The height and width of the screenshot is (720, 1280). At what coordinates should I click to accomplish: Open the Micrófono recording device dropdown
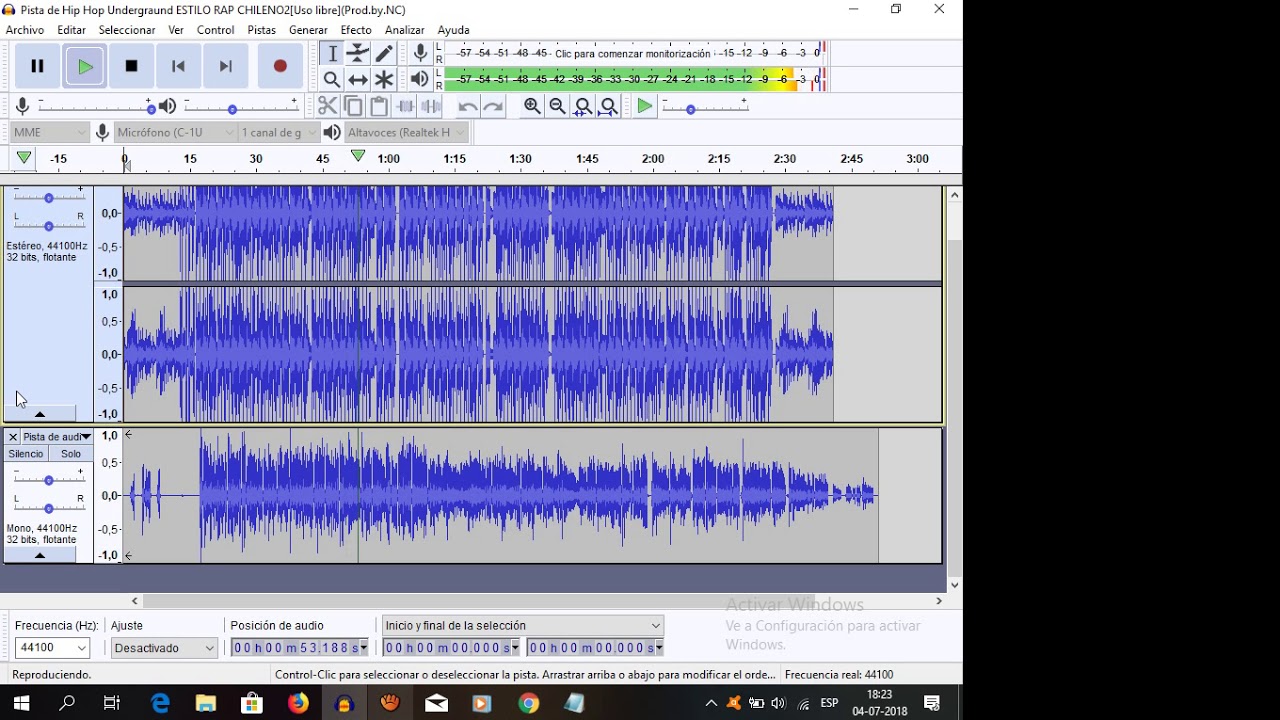(175, 132)
